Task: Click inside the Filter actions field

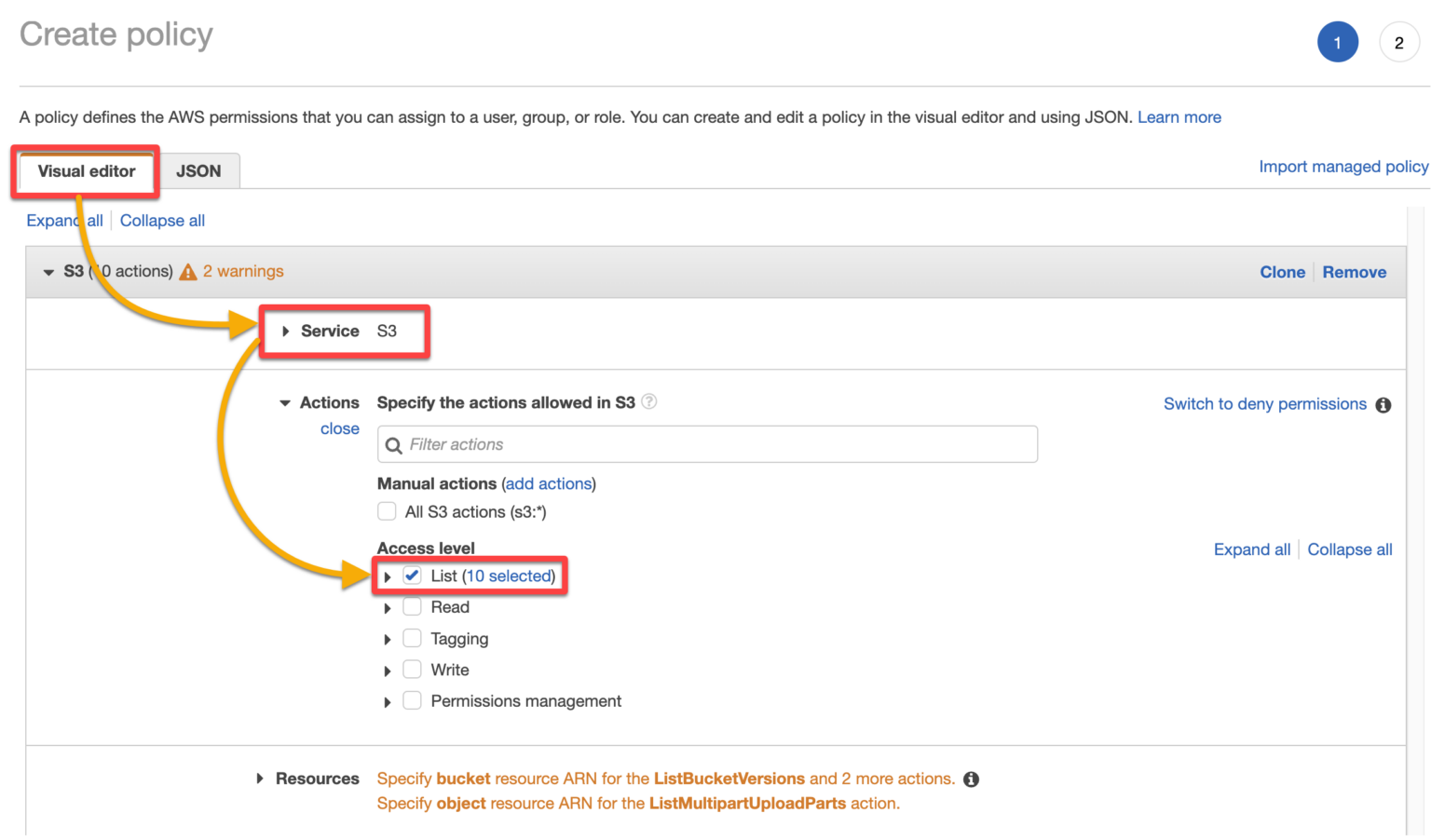Action: point(706,444)
